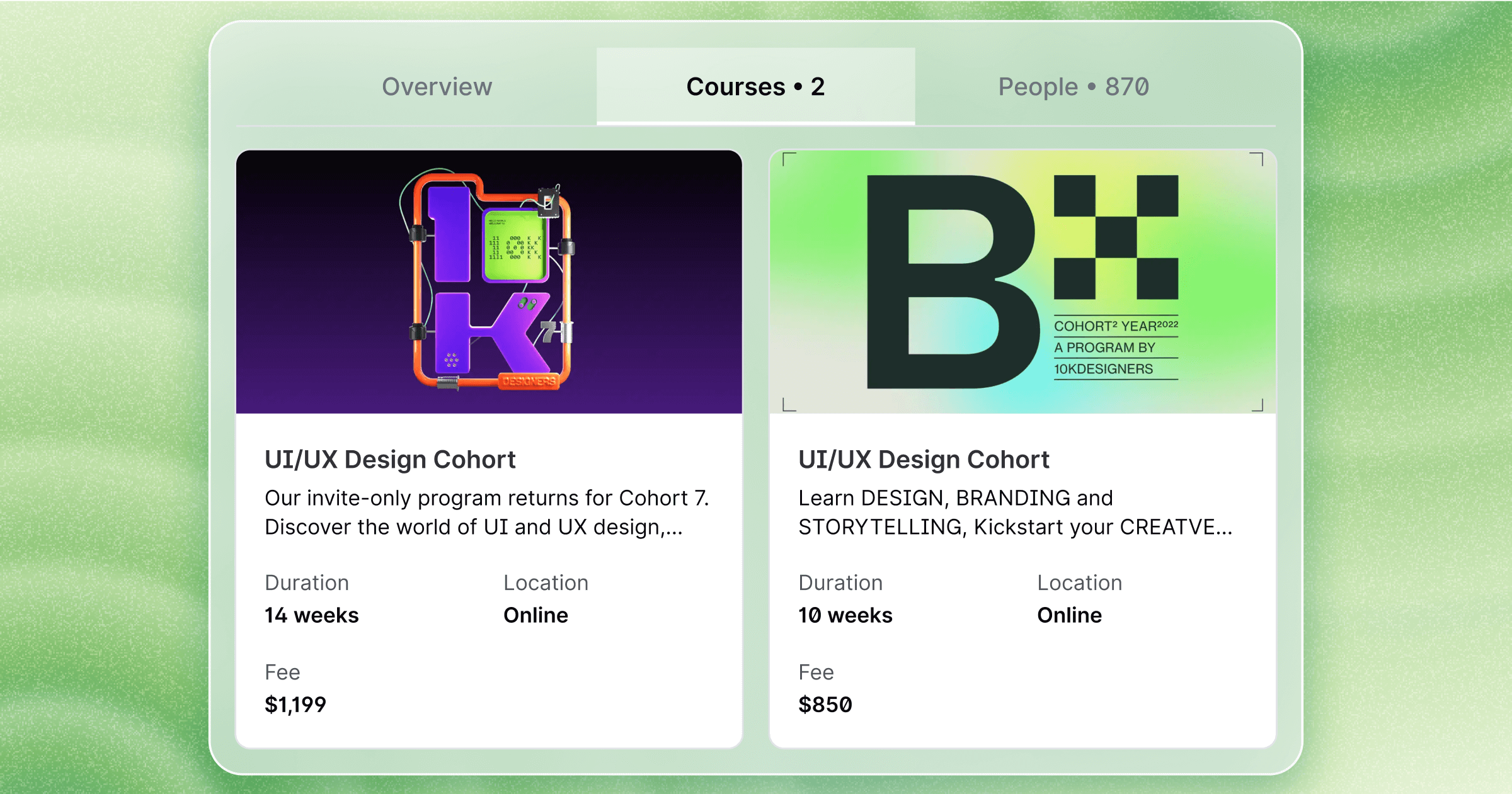Expand the truncated BRANDING course description
This screenshot has height=794, width=1512.
coord(1016,513)
